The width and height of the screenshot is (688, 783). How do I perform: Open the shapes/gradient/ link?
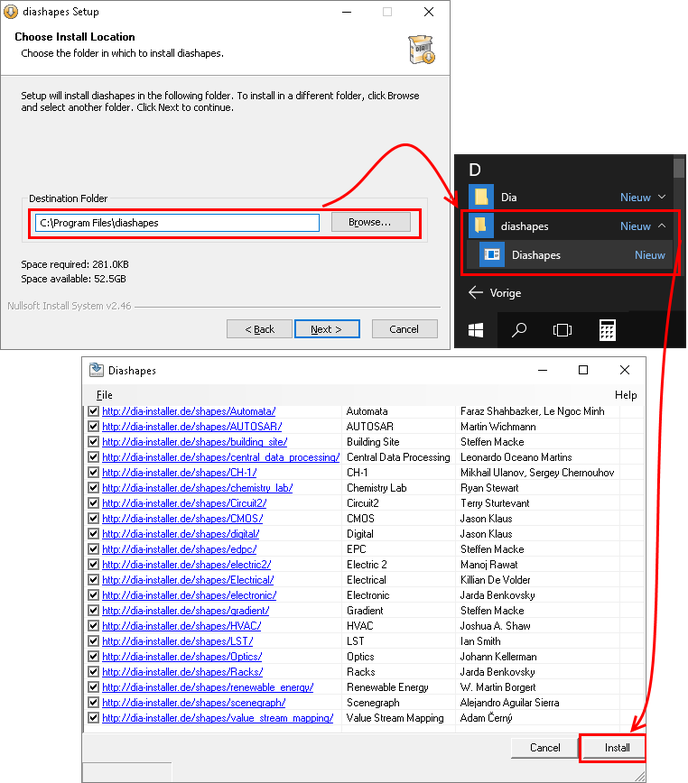tap(186, 611)
